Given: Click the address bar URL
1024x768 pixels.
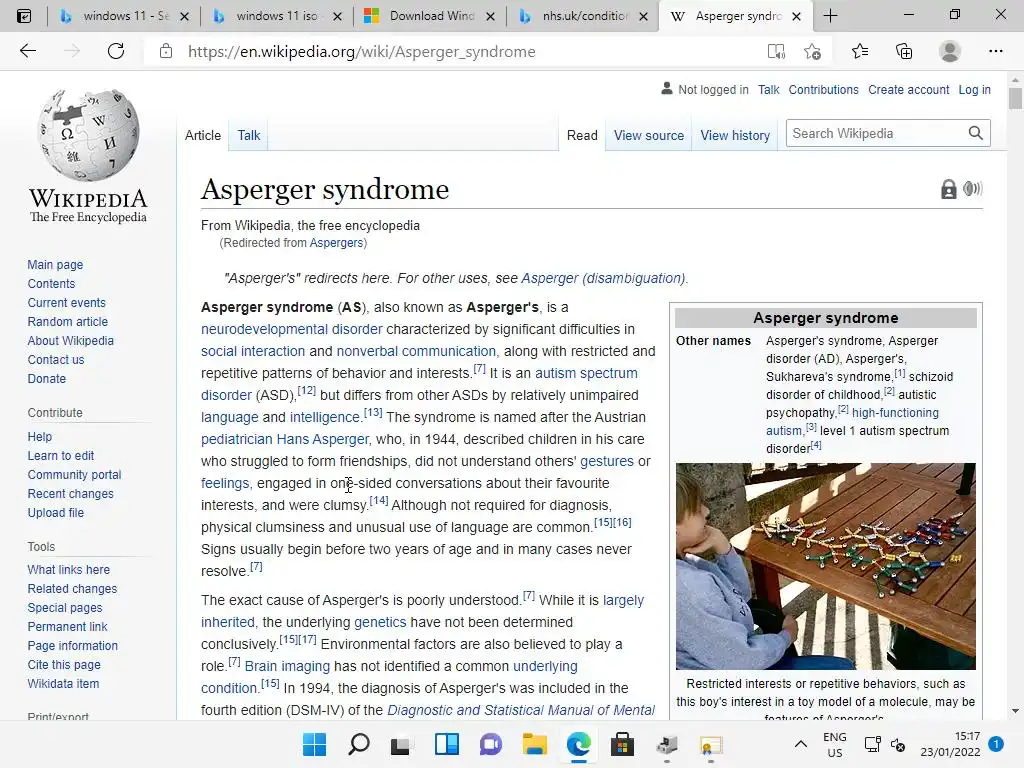Looking at the screenshot, I should (x=362, y=52).
